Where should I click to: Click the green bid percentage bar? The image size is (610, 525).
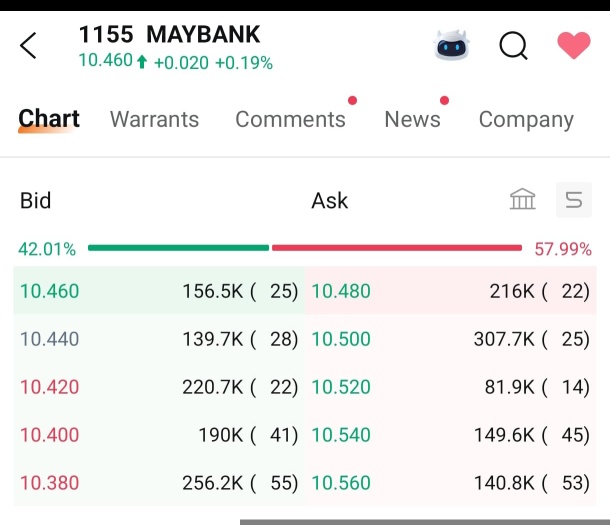tap(178, 248)
